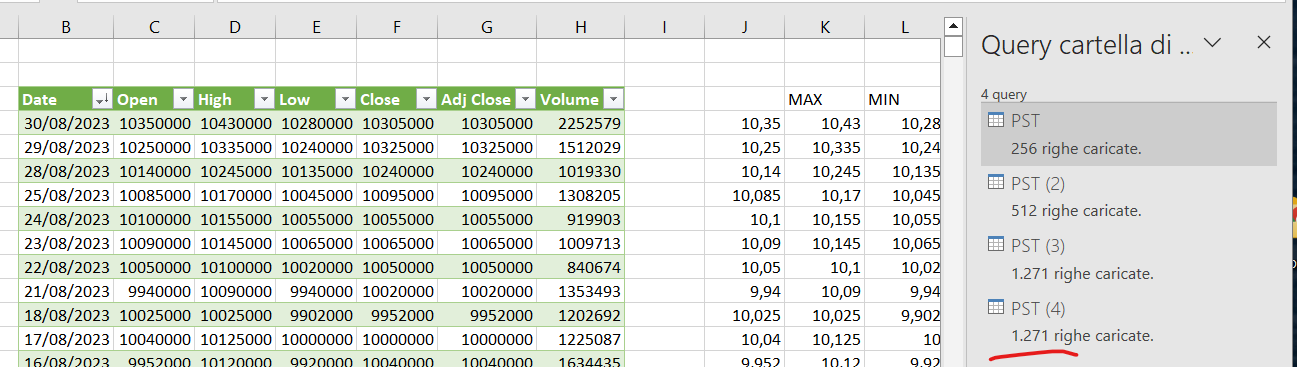Click column L cell 10,28

904,123
